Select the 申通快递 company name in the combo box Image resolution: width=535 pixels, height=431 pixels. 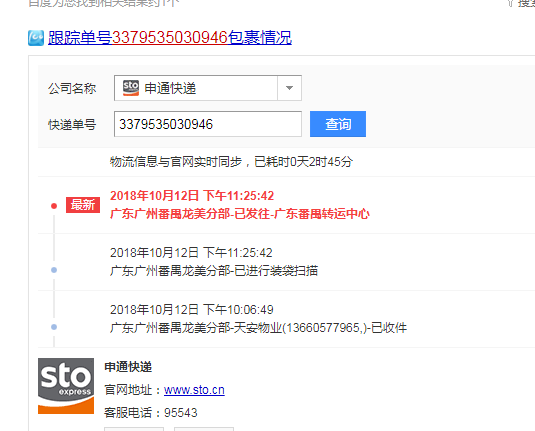coord(170,88)
